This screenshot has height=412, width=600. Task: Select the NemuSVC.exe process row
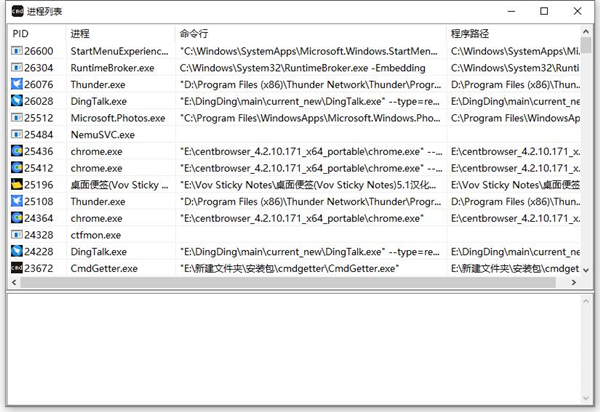click(102, 134)
